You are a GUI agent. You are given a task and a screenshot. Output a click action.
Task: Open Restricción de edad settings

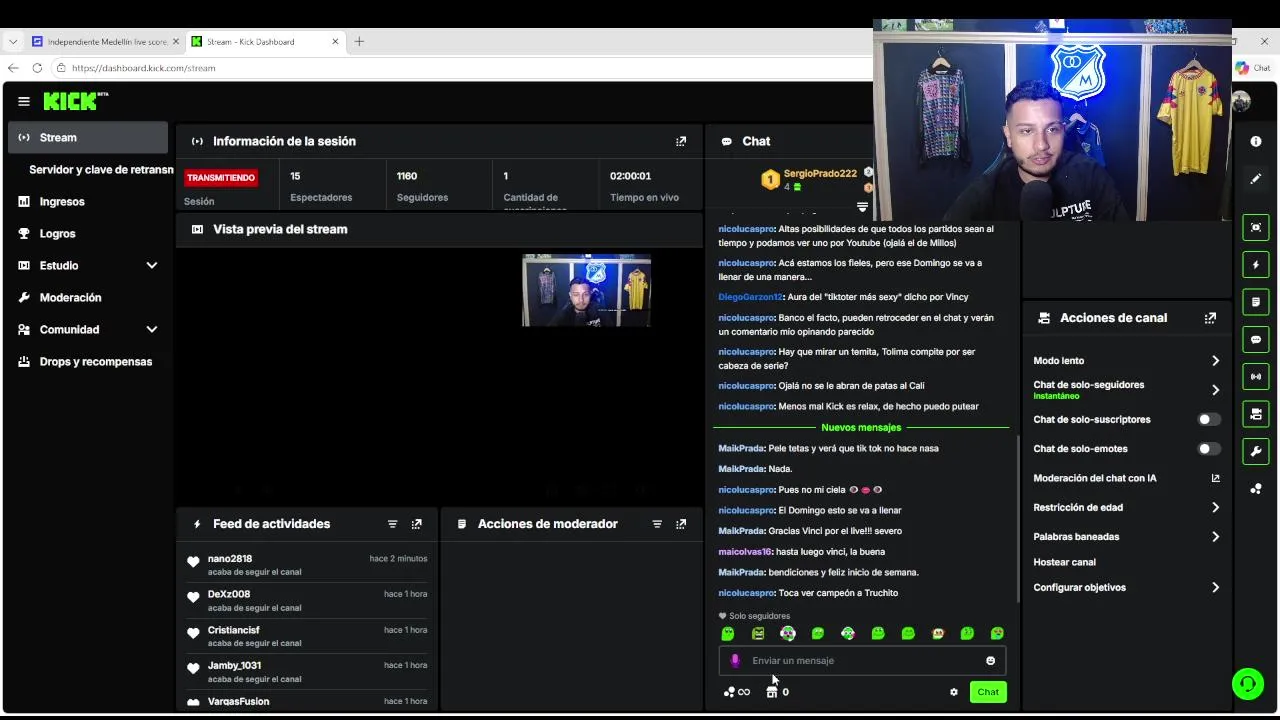tap(1127, 508)
